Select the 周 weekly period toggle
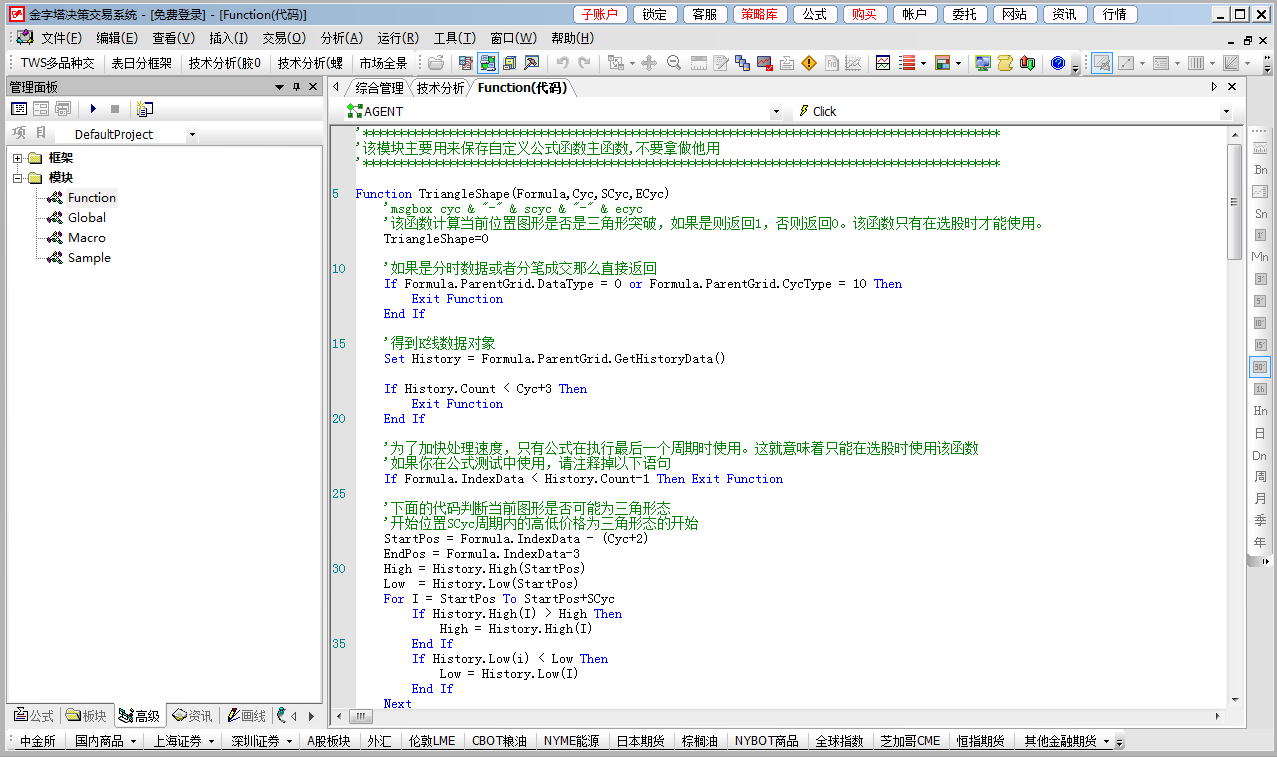The image size is (1277, 757). pos(1260,476)
